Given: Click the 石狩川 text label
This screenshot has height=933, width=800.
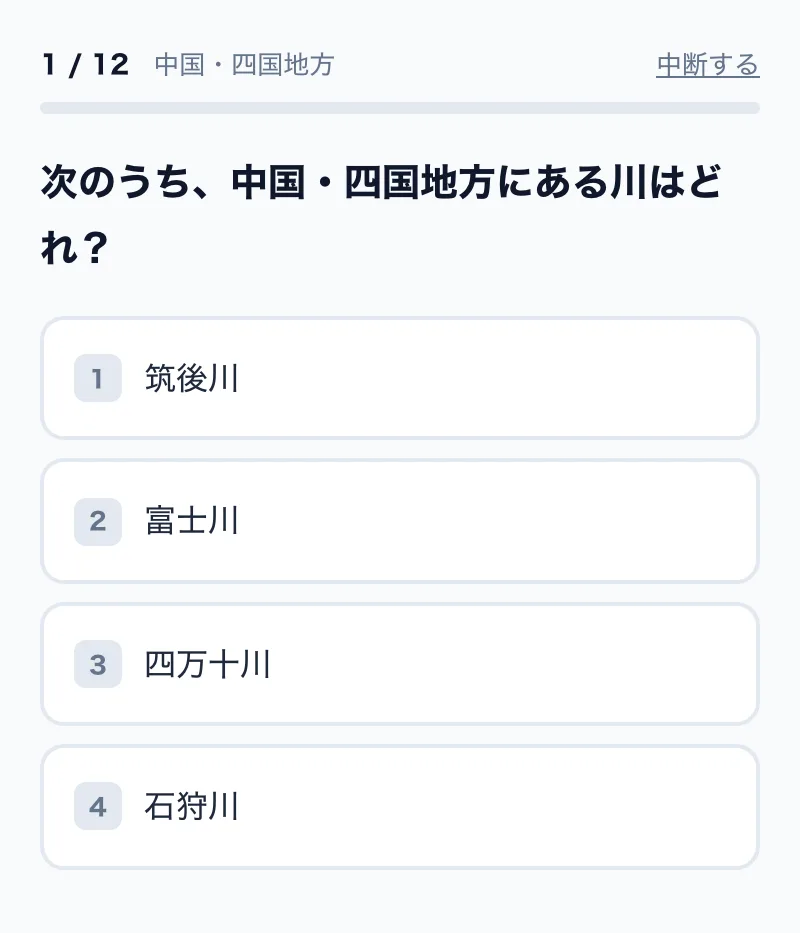Looking at the screenshot, I should (x=192, y=806).
